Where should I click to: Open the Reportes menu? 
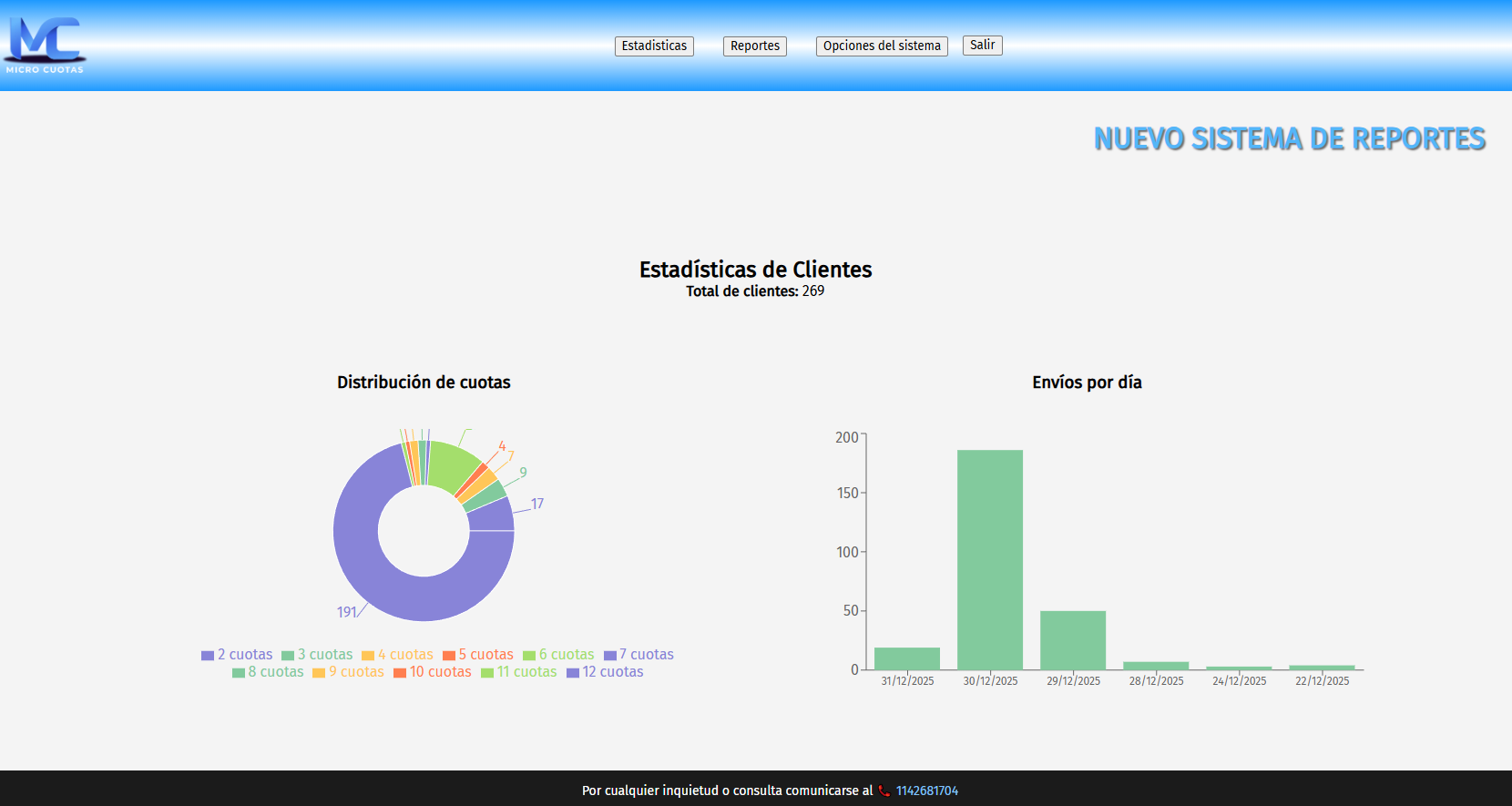coord(754,46)
